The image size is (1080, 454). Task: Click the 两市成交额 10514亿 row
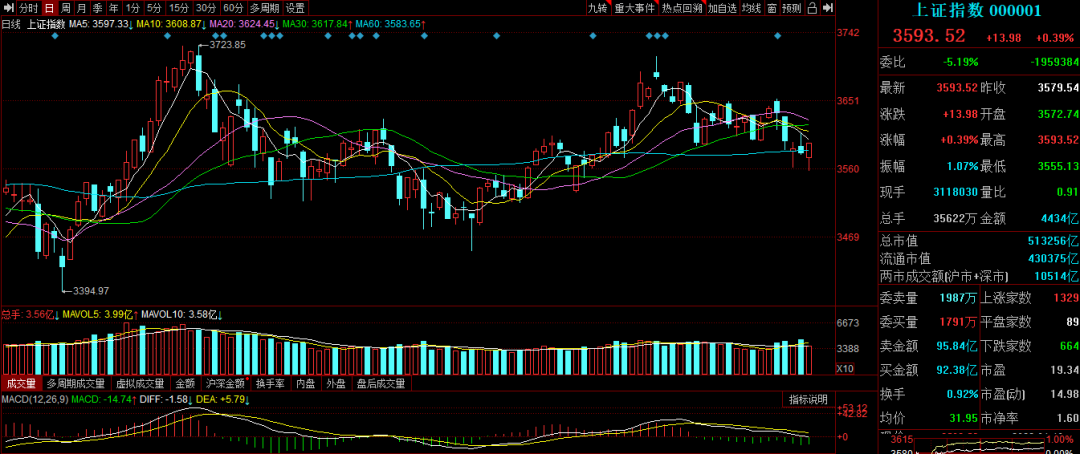tap(979, 276)
